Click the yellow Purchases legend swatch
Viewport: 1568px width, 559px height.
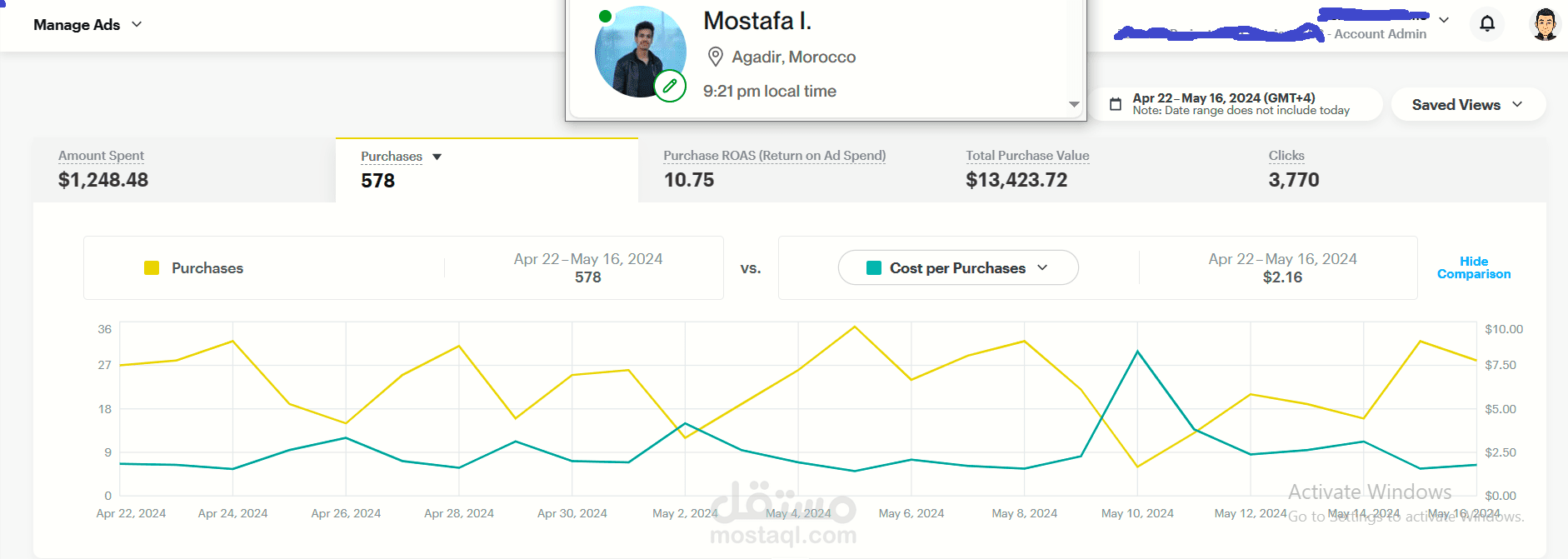pos(152,268)
